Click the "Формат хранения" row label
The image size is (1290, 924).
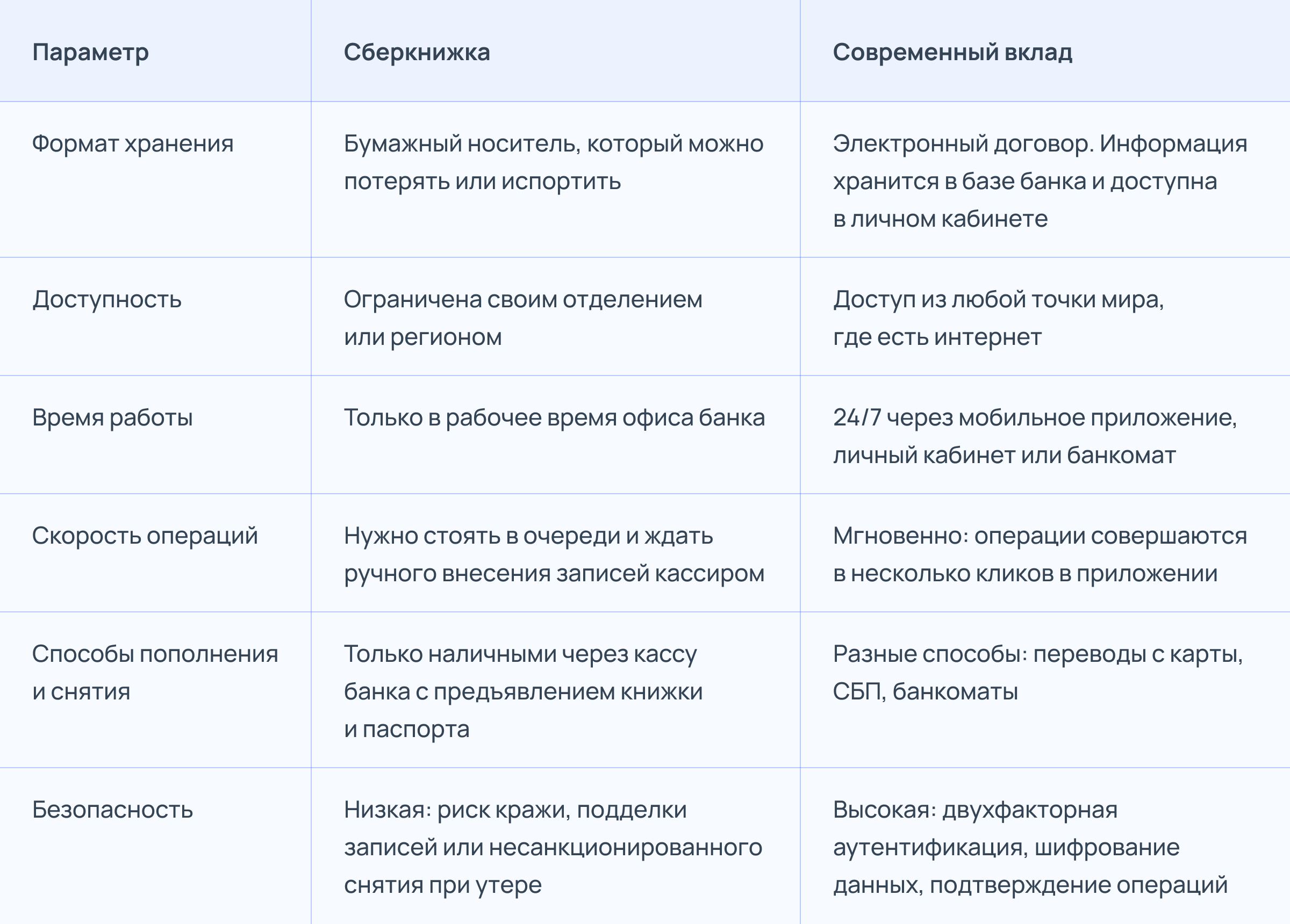[133, 144]
